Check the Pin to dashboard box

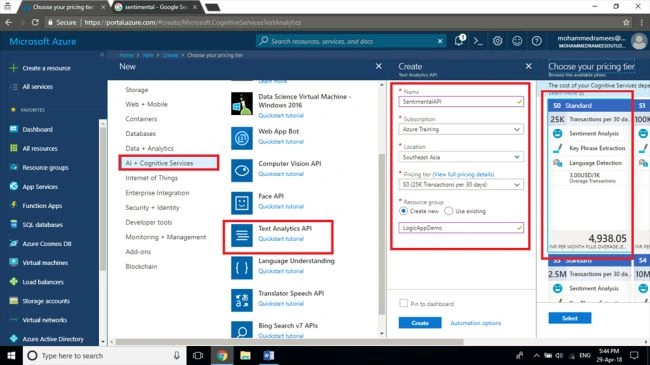coord(403,303)
